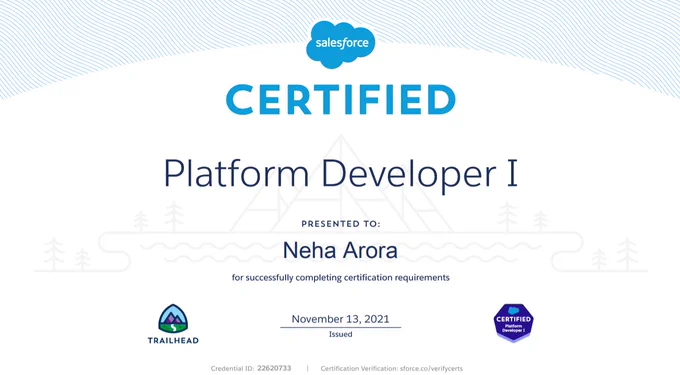Click the 'PRESENTED TO:' label

point(340,224)
